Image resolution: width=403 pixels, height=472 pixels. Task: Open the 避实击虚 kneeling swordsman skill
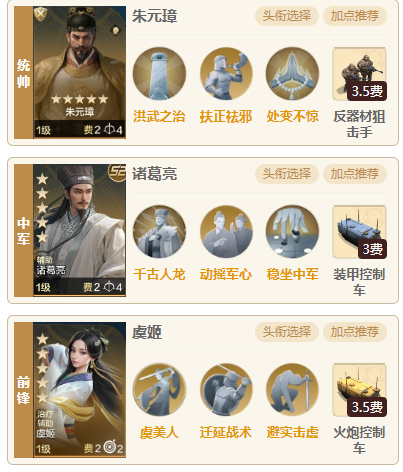click(x=292, y=389)
